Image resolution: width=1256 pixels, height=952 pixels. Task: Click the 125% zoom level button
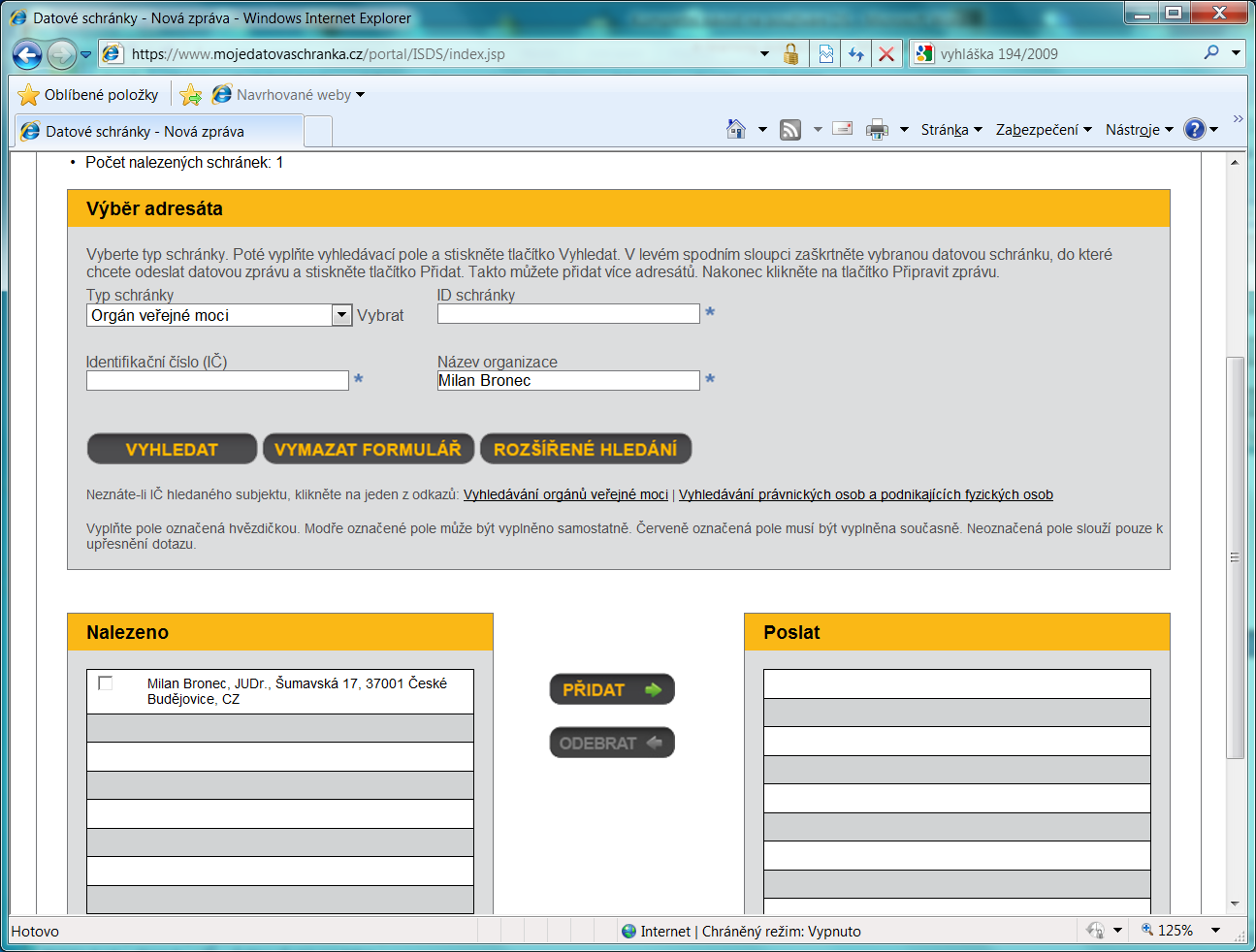pos(1168,930)
